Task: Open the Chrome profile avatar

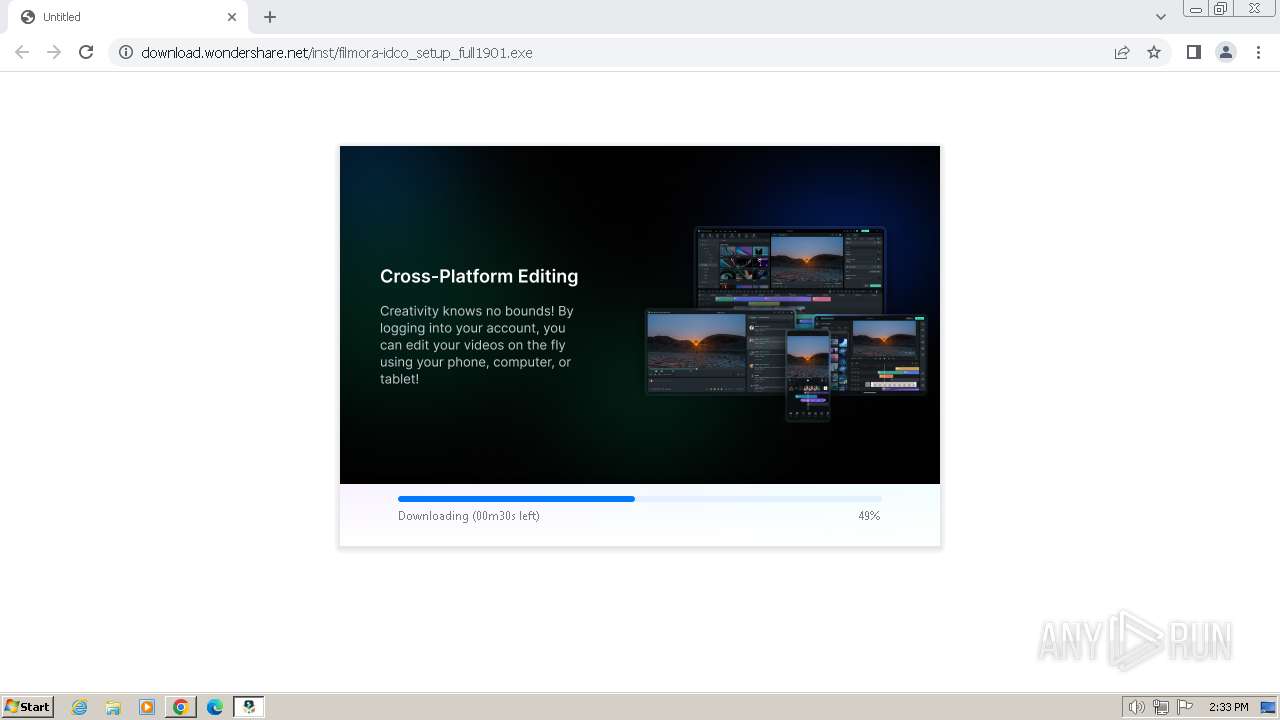Action: click(x=1226, y=52)
